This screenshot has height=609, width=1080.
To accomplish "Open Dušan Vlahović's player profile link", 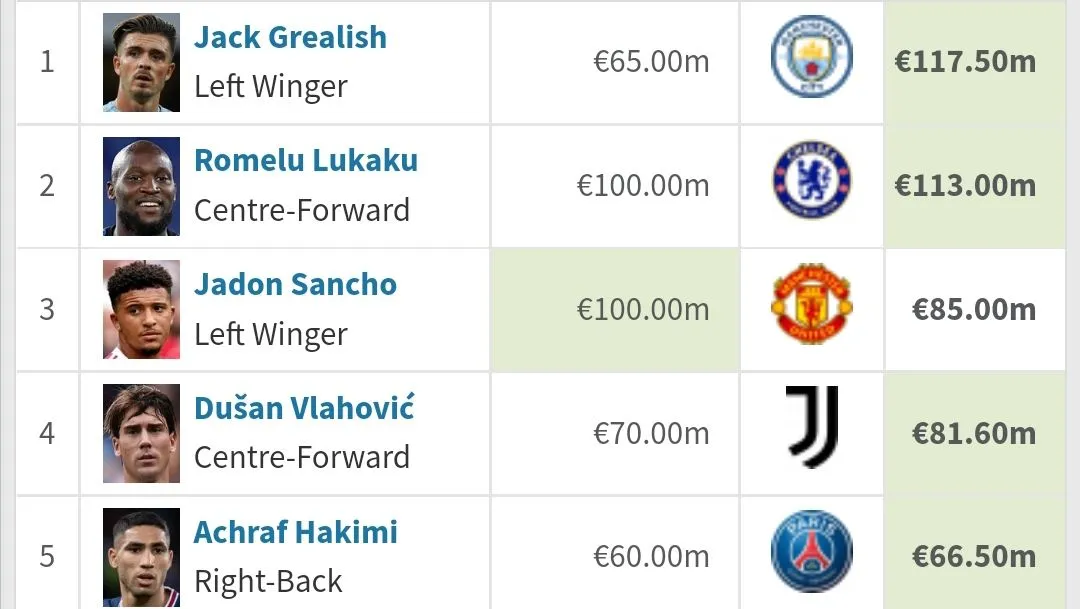I will click(304, 408).
